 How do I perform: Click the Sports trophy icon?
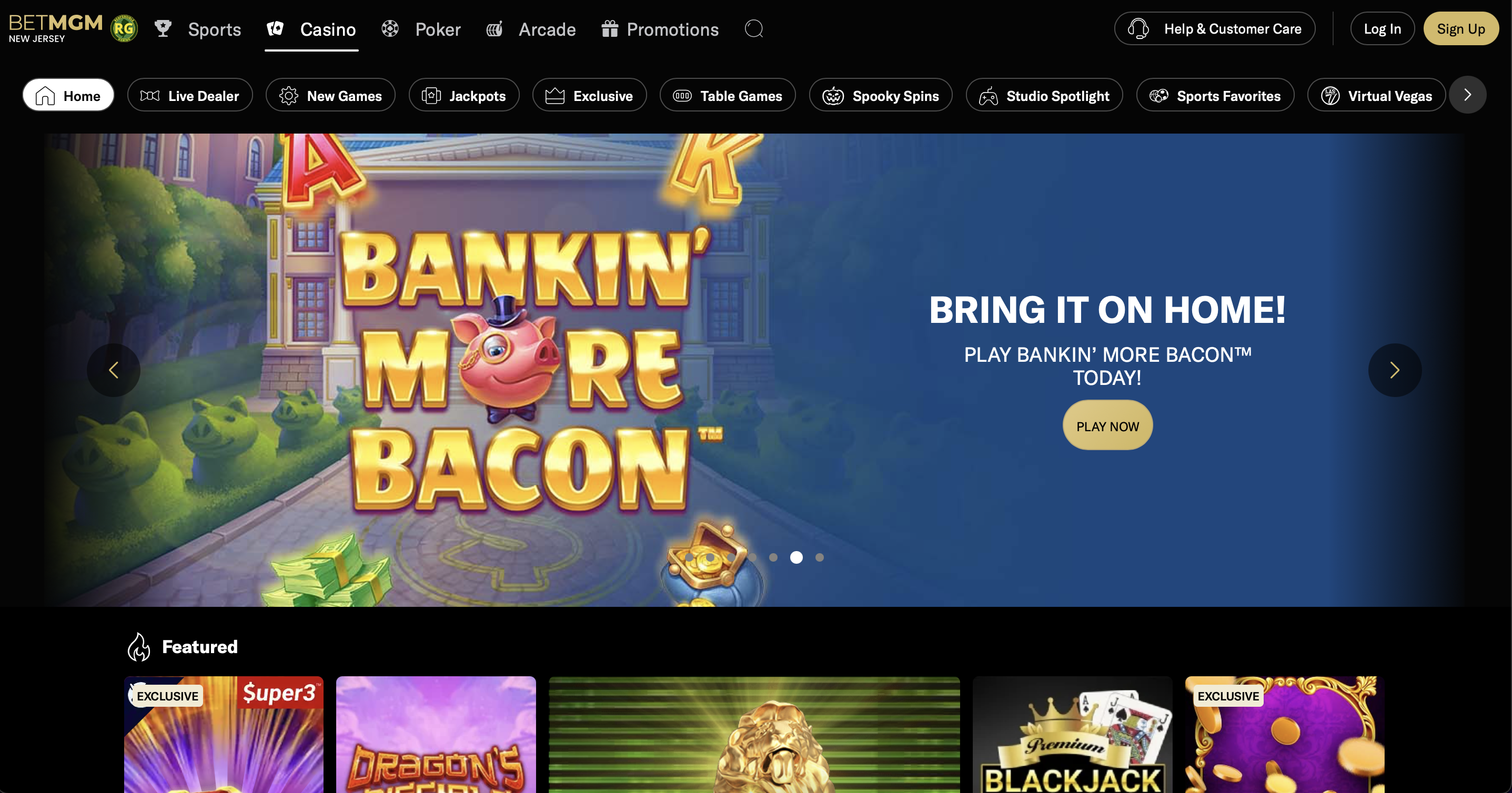click(163, 29)
